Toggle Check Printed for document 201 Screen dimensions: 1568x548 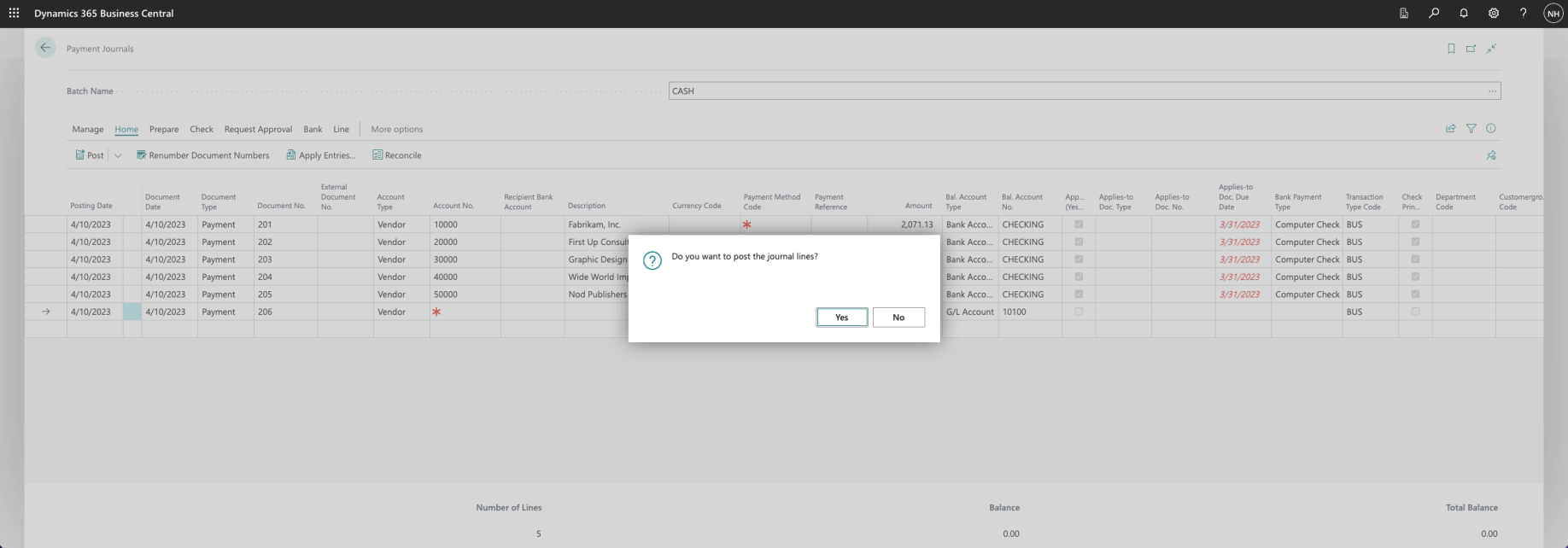(1415, 224)
